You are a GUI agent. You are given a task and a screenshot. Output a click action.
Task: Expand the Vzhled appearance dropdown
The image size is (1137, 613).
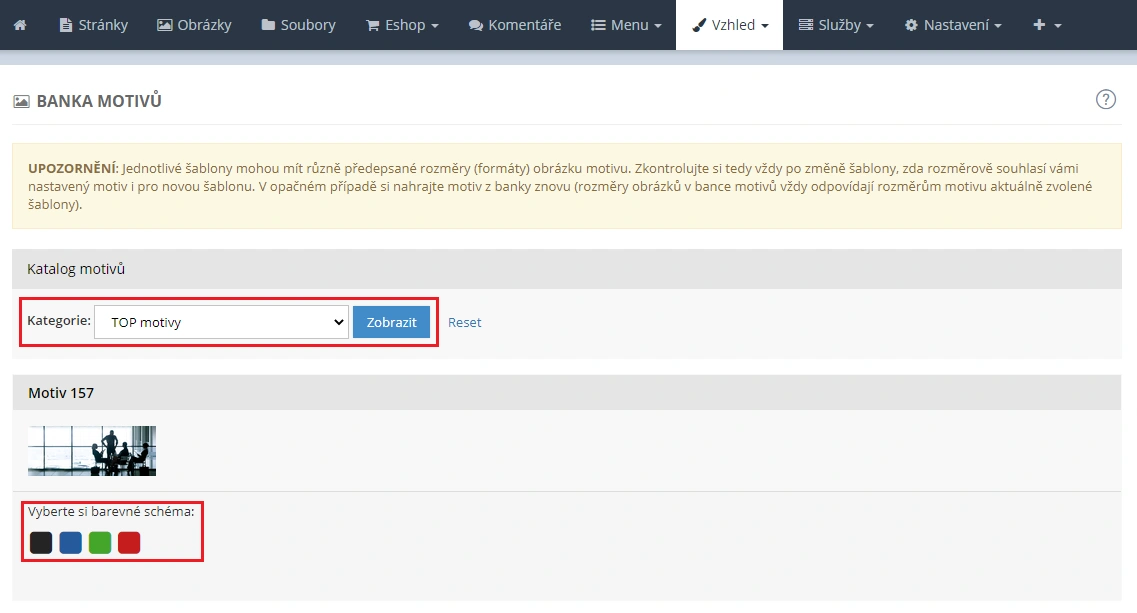730,24
